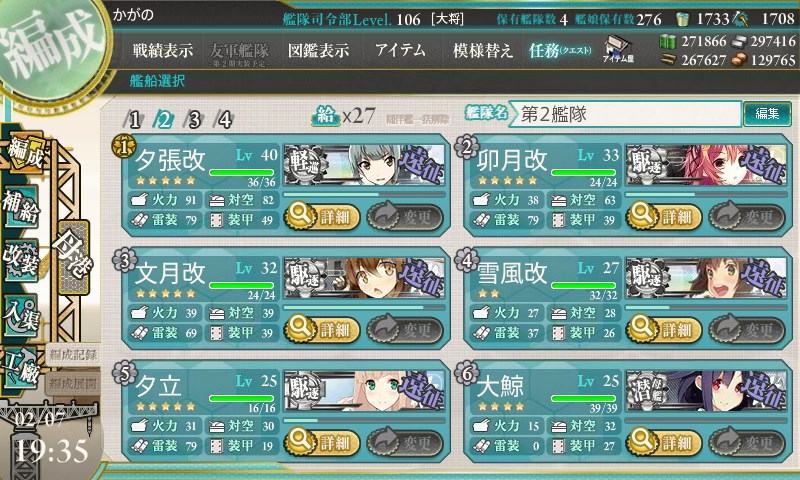
Task: Return to 母港 home port
Action: [x=74, y=257]
